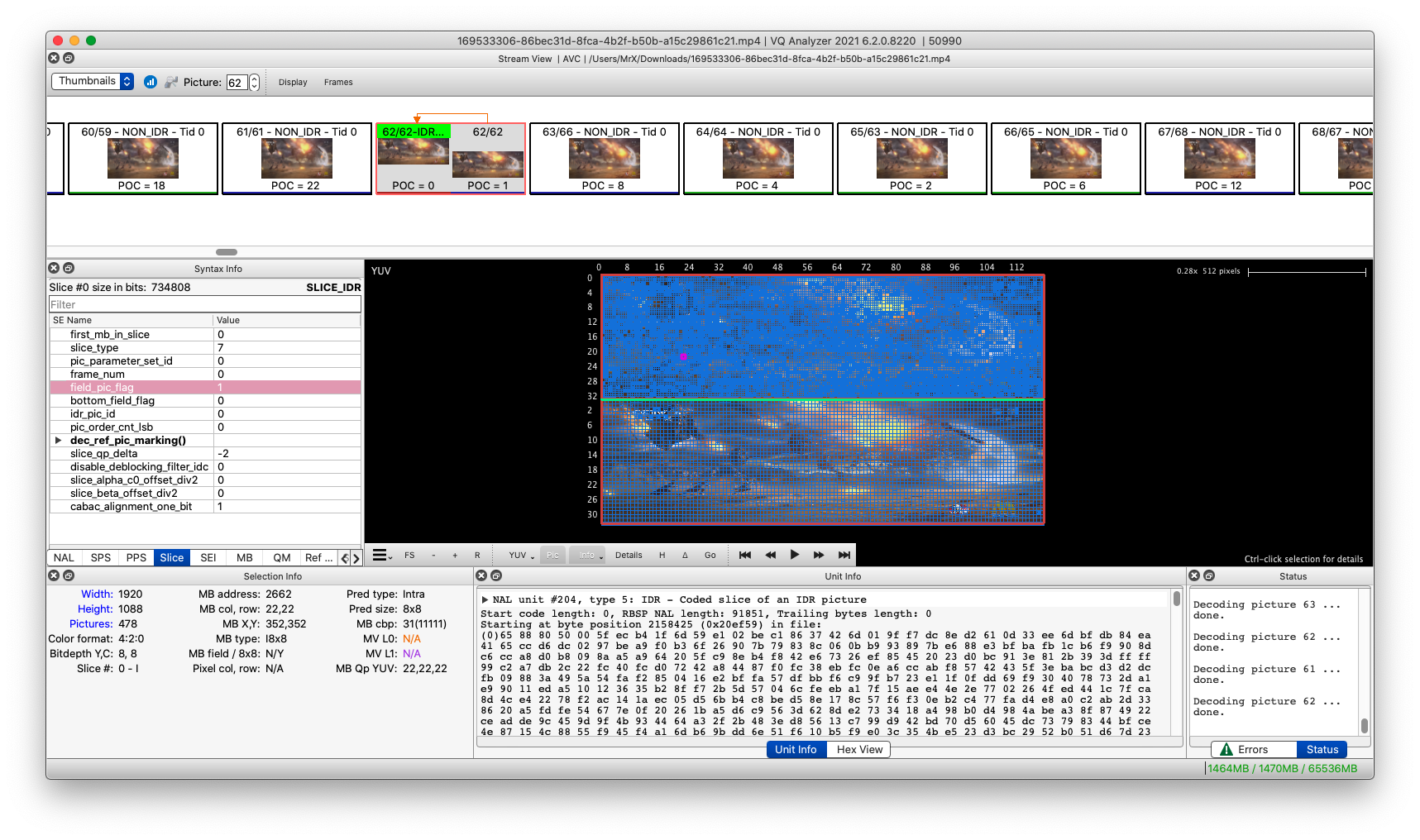Image resolution: width=1420 pixels, height=840 pixels.
Task: Click the syntax element Filter field
Action: (205, 304)
